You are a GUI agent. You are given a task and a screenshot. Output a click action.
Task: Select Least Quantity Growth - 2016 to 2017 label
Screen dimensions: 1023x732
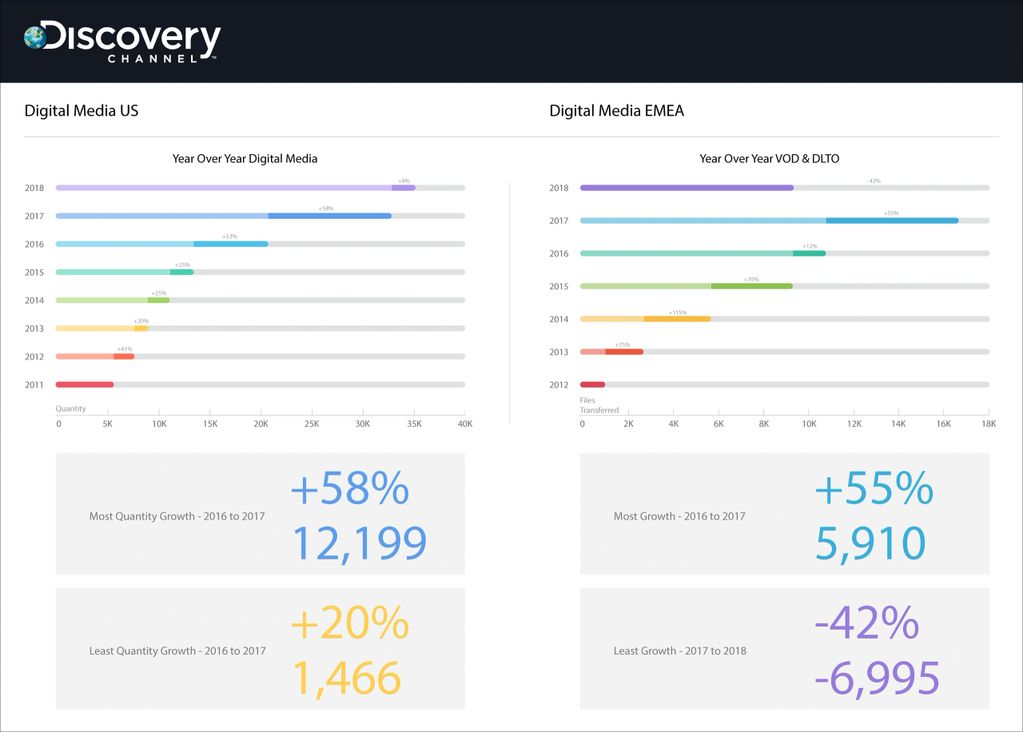point(177,650)
